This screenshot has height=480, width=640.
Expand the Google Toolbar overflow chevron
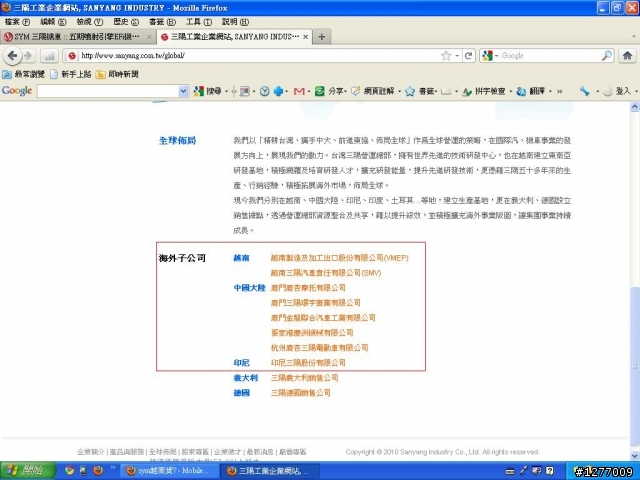point(559,91)
